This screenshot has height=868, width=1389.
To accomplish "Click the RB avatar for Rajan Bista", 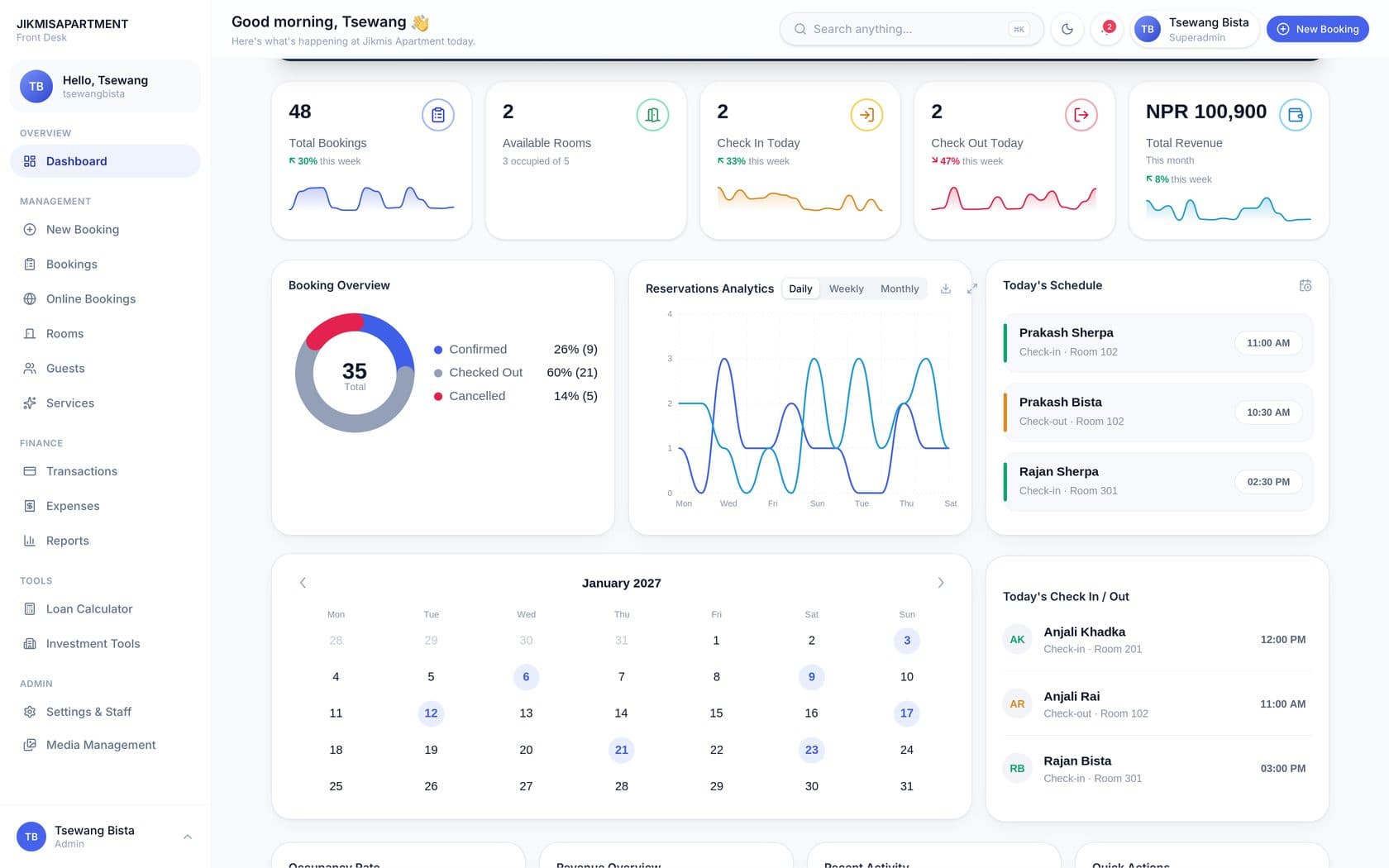I will pyautogui.click(x=1017, y=769).
